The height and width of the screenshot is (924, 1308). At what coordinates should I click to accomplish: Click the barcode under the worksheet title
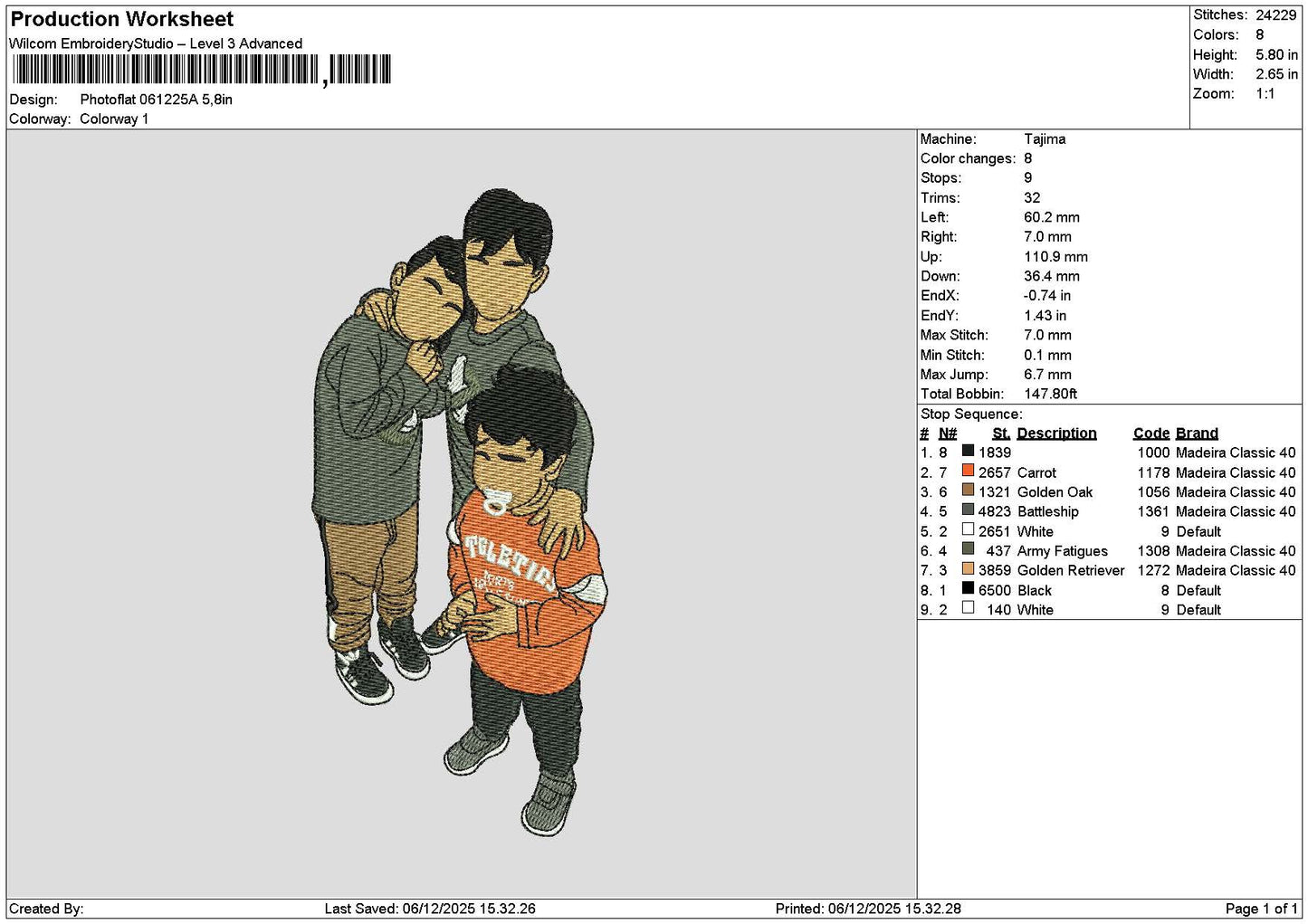pyautogui.click(x=202, y=70)
